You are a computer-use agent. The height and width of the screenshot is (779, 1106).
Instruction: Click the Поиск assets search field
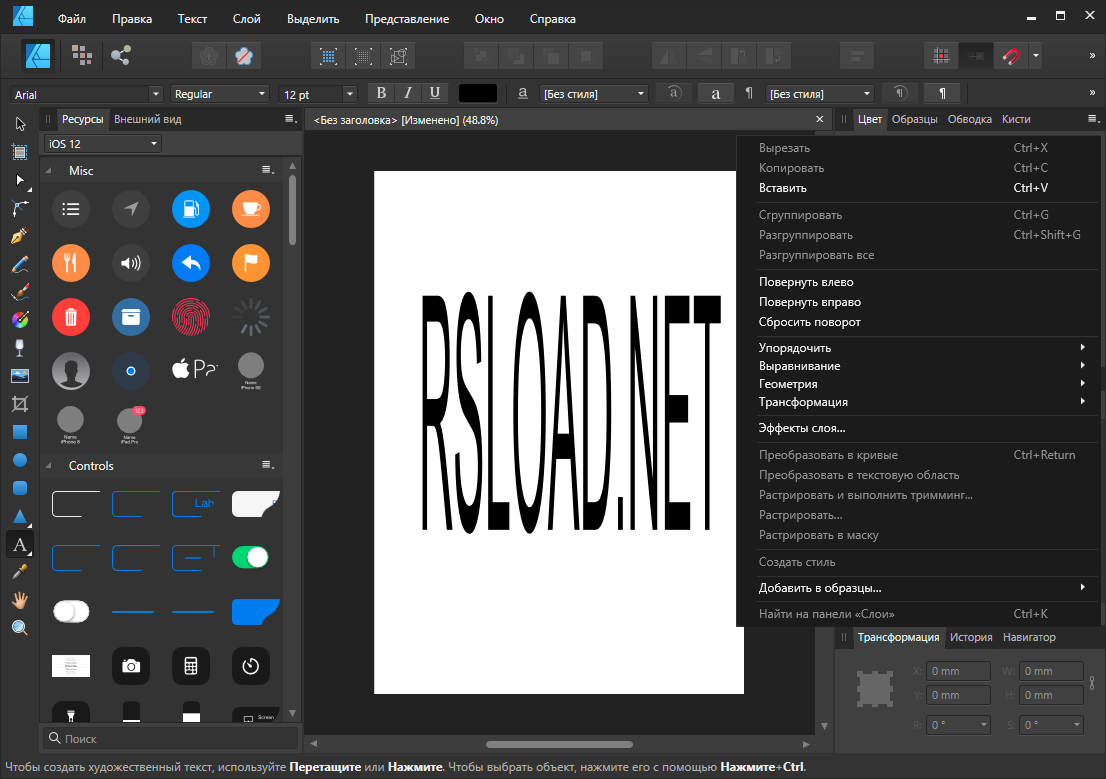click(171, 738)
